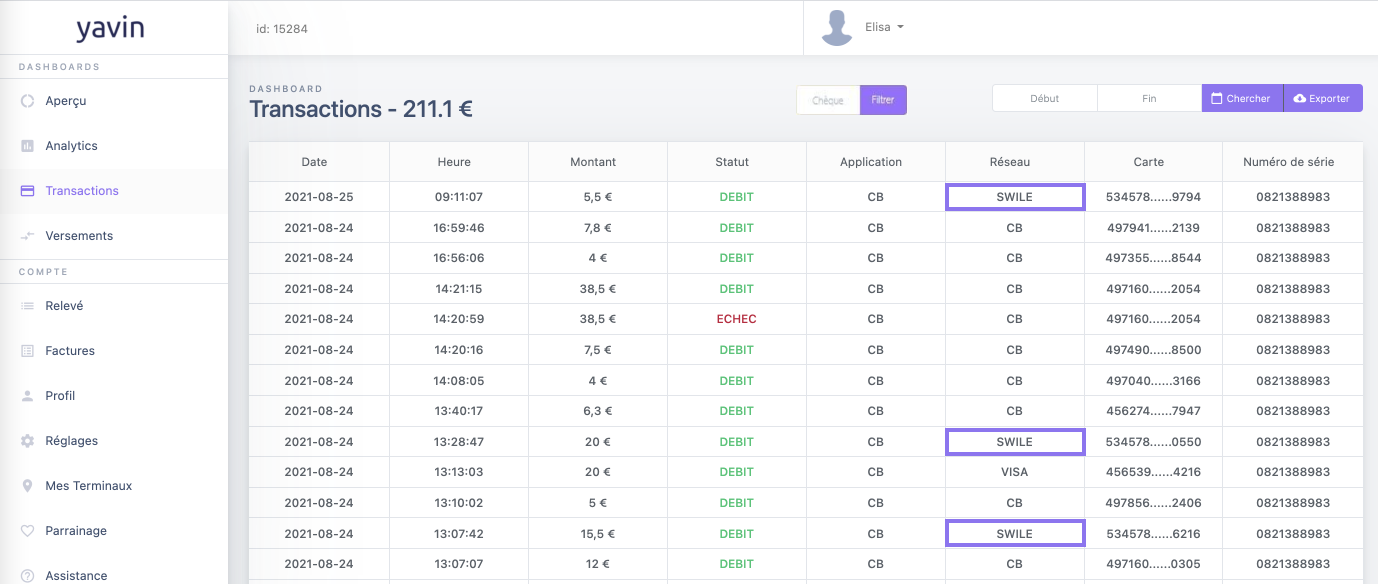The height and width of the screenshot is (584, 1378).
Task: Open the Assistance help page
Action: click(x=76, y=575)
